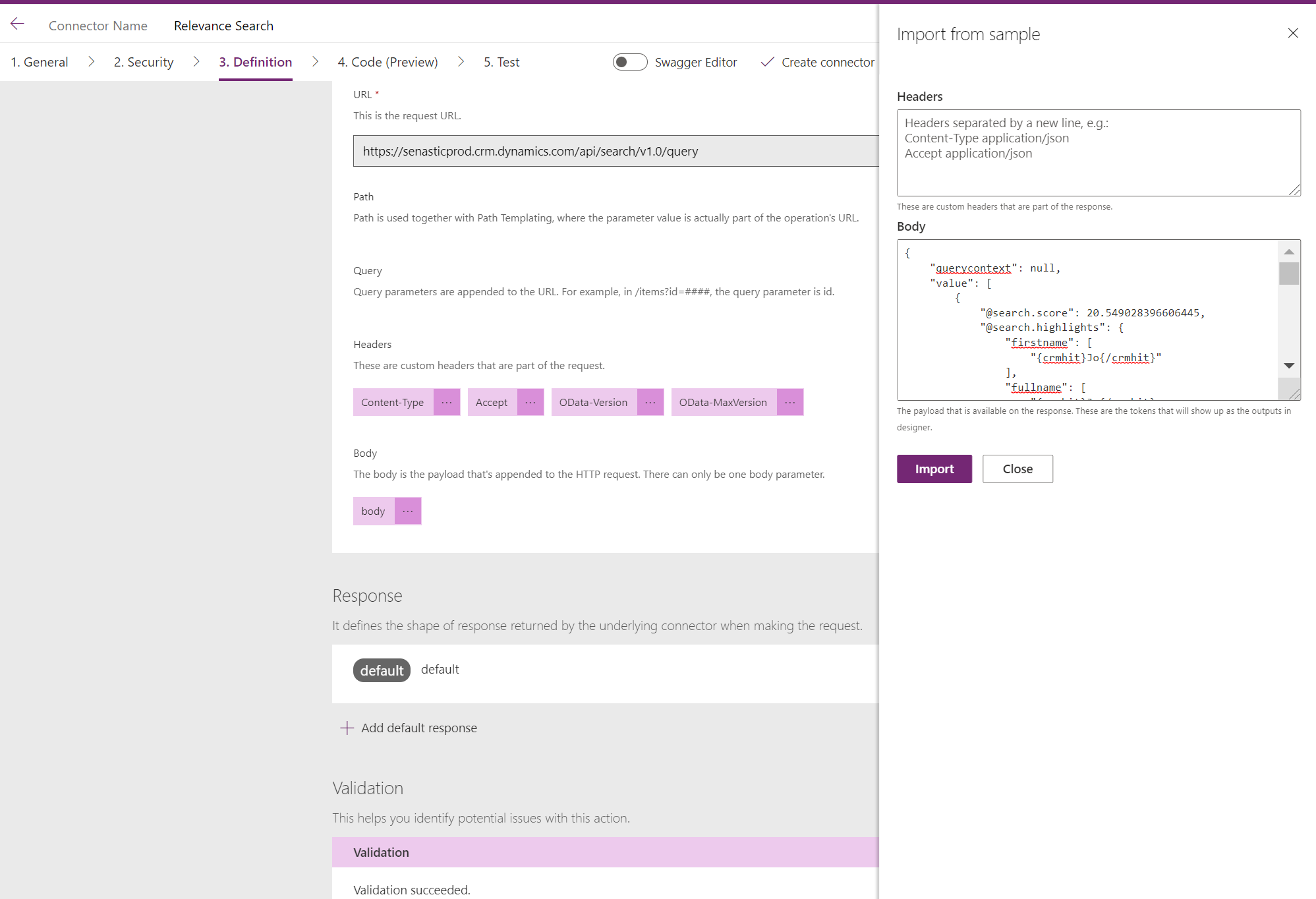Open the OData-Version header ellipsis menu

[x=650, y=402]
